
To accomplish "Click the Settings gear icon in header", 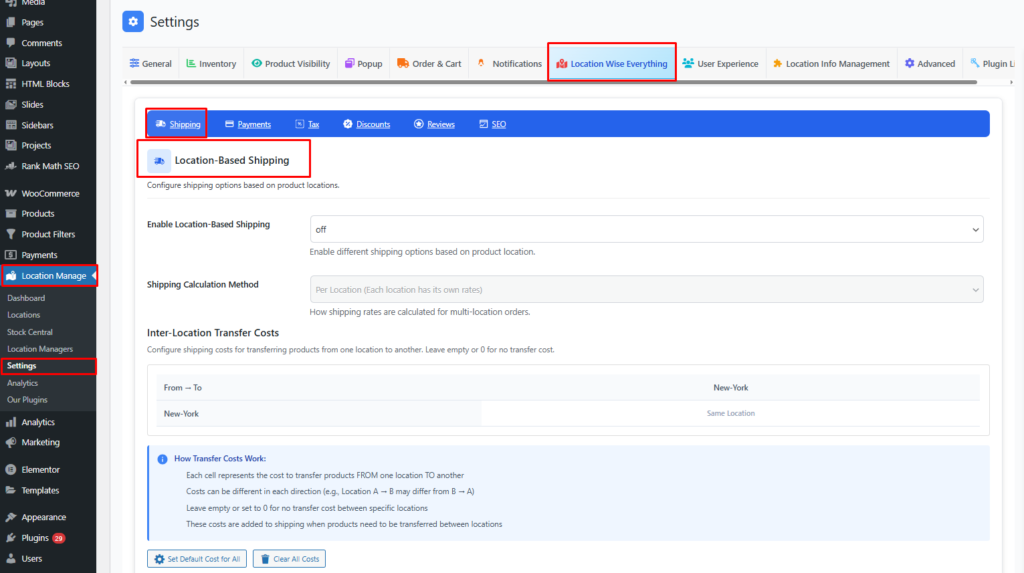I will (x=133, y=21).
